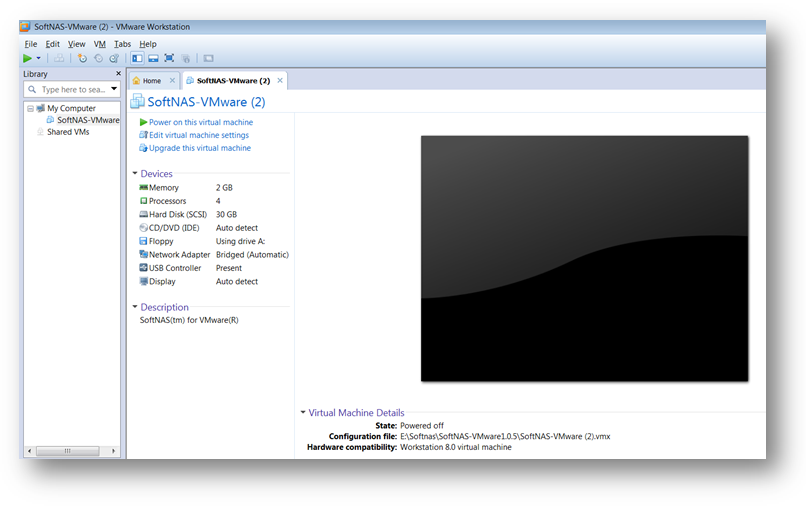This screenshot has height=510, width=806.
Task: Click the VMware Workstation title bar icon
Action: [x=25, y=27]
